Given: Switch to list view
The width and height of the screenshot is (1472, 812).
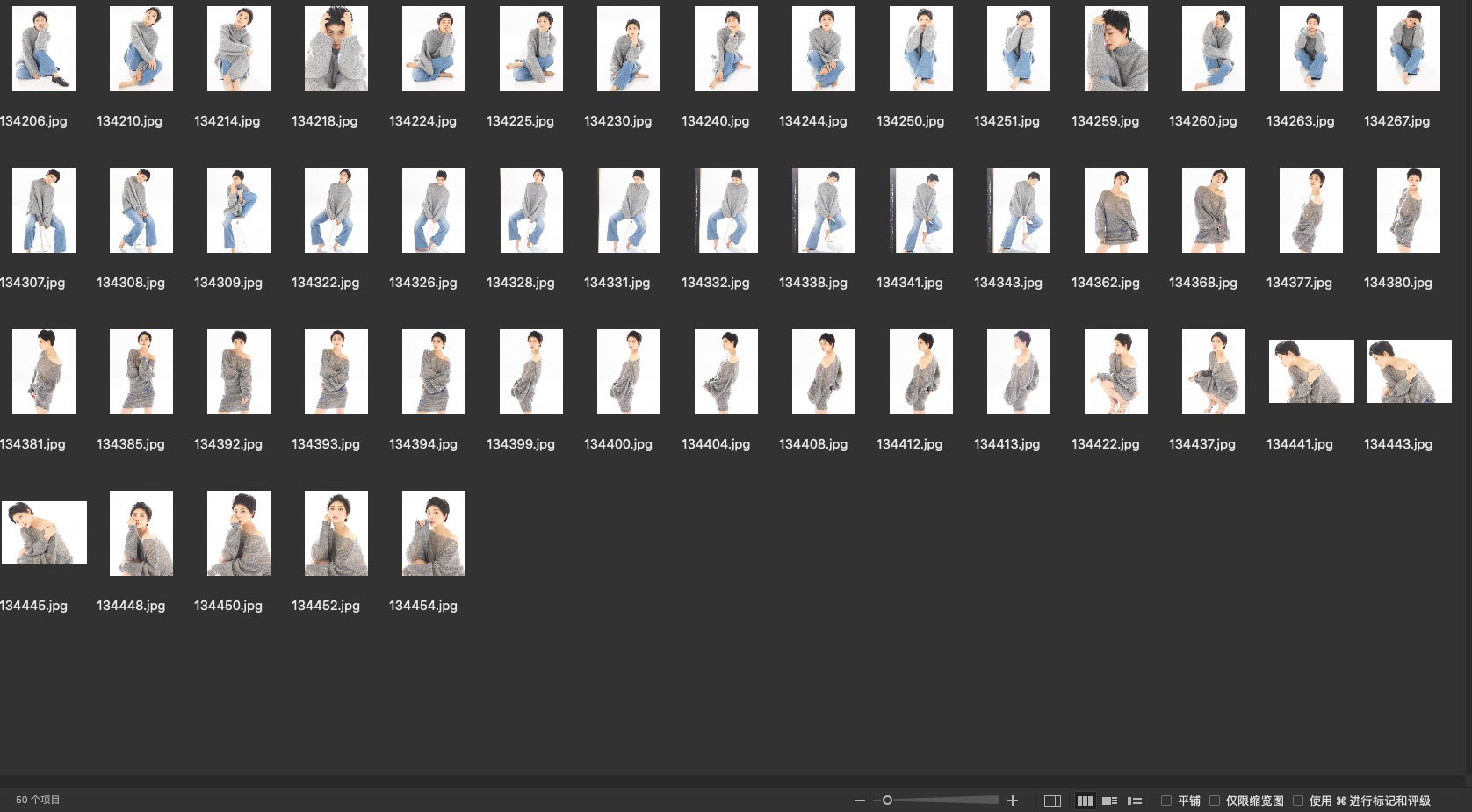Looking at the screenshot, I should [1135, 801].
